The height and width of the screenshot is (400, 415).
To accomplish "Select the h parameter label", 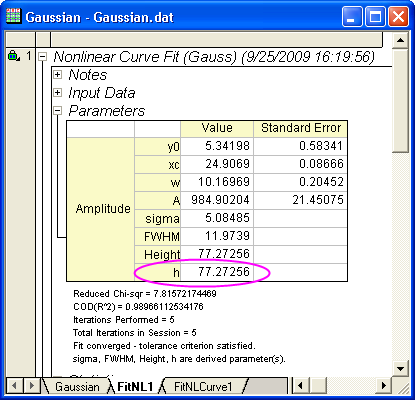I will click(158, 272).
